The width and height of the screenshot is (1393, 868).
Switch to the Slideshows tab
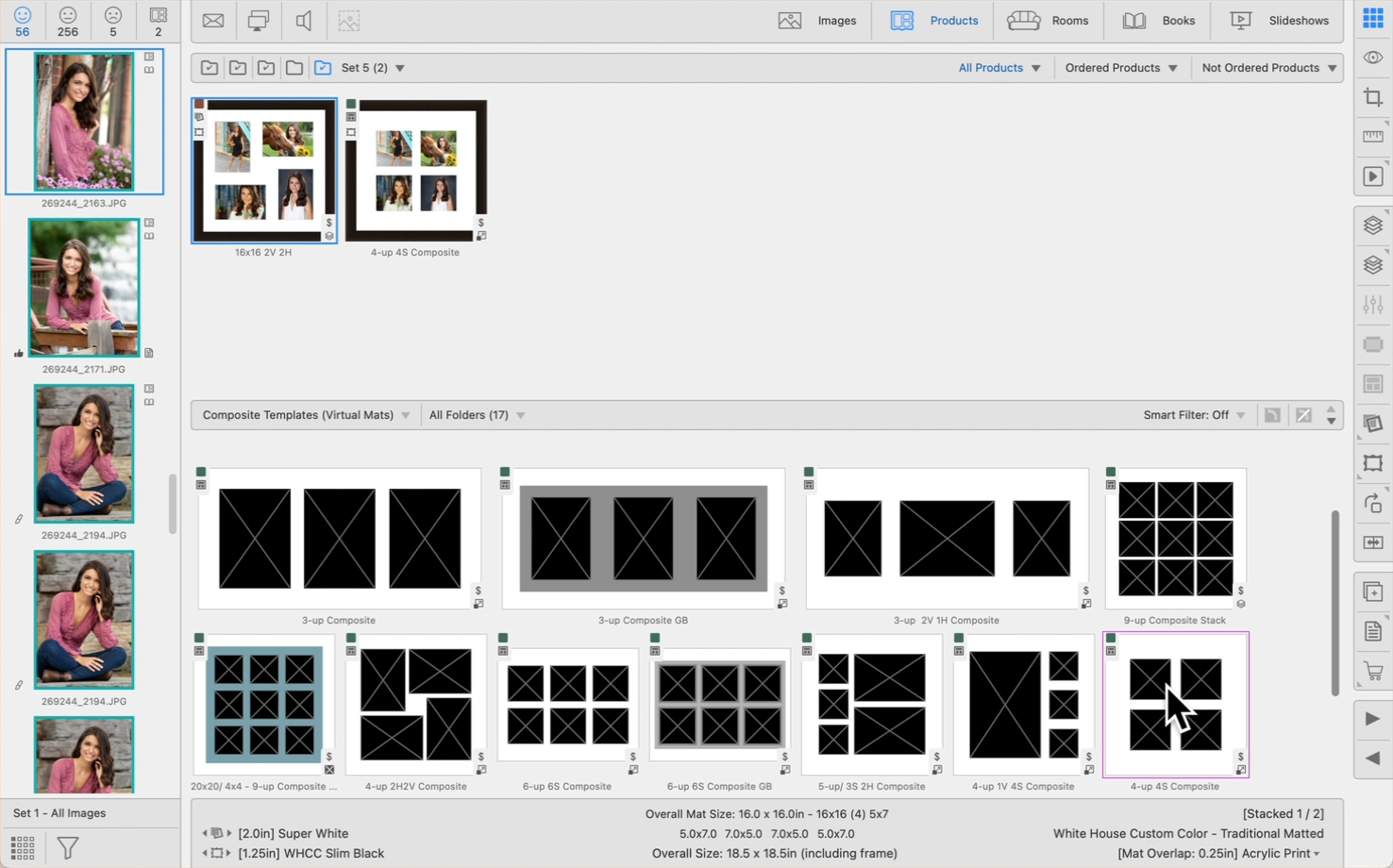[1279, 21]
